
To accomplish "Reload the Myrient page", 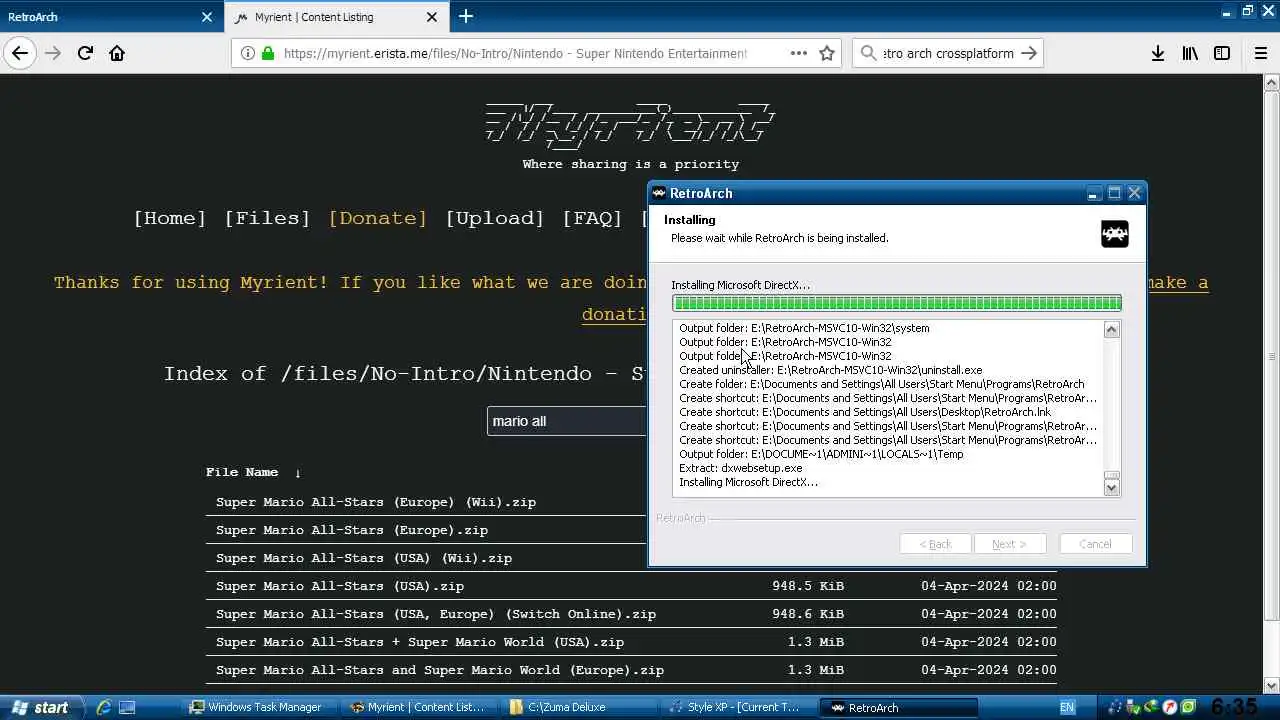I will [85, 53].
